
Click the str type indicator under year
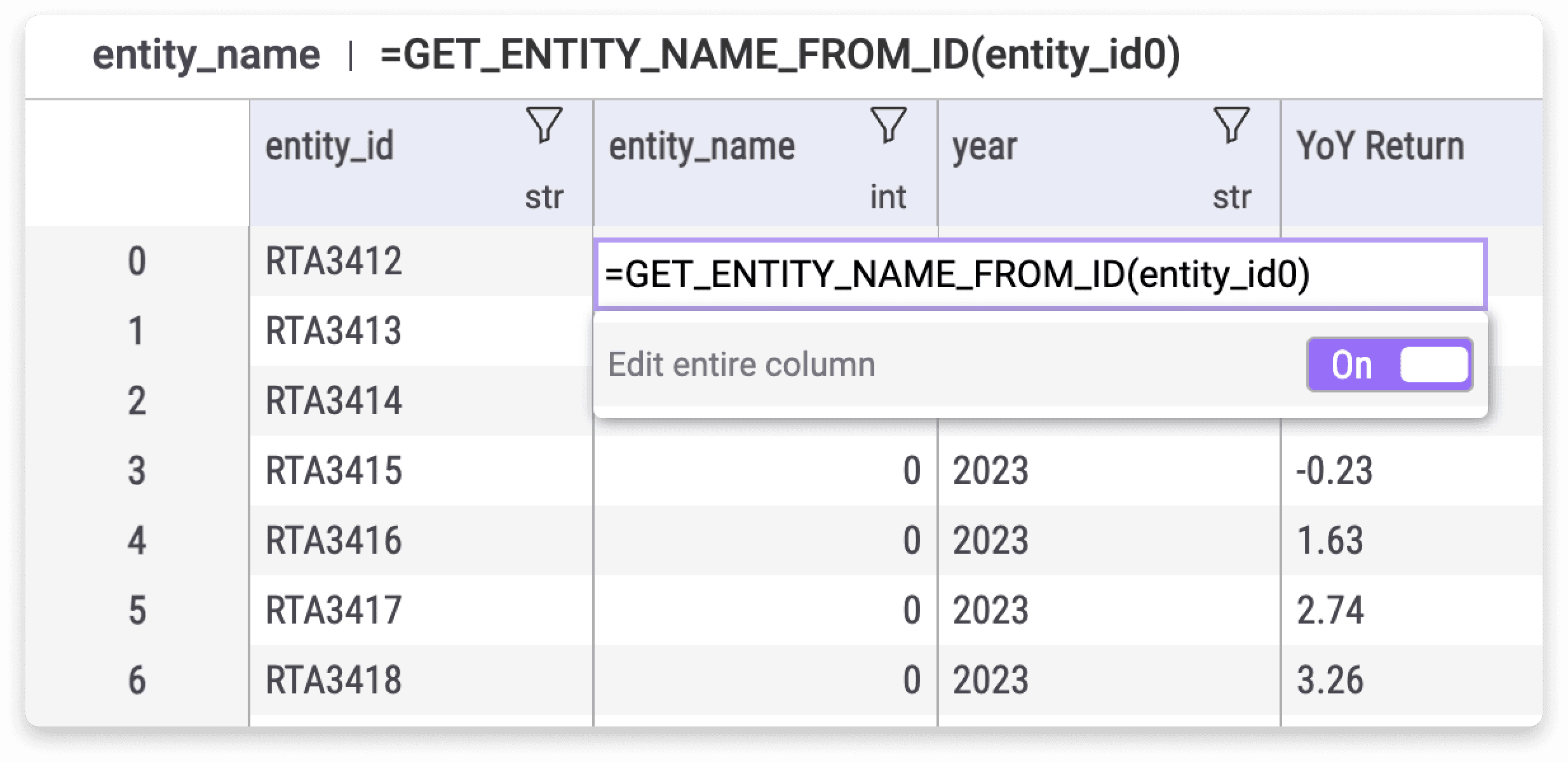pos(1233,197)
